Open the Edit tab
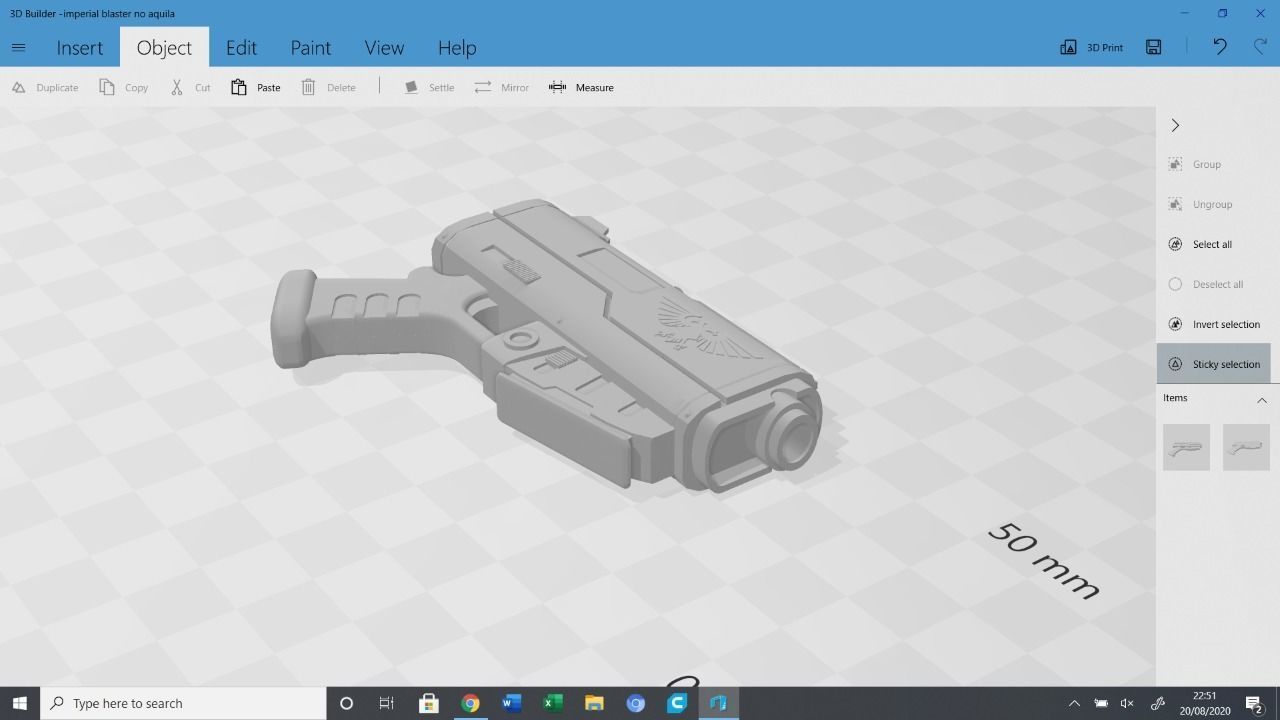 241,47
